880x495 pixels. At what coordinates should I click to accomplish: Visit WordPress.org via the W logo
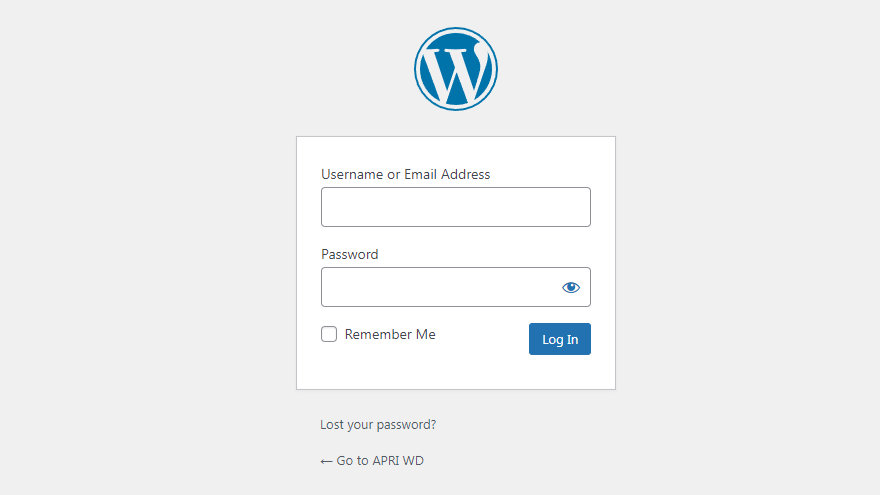click(456, 69)
